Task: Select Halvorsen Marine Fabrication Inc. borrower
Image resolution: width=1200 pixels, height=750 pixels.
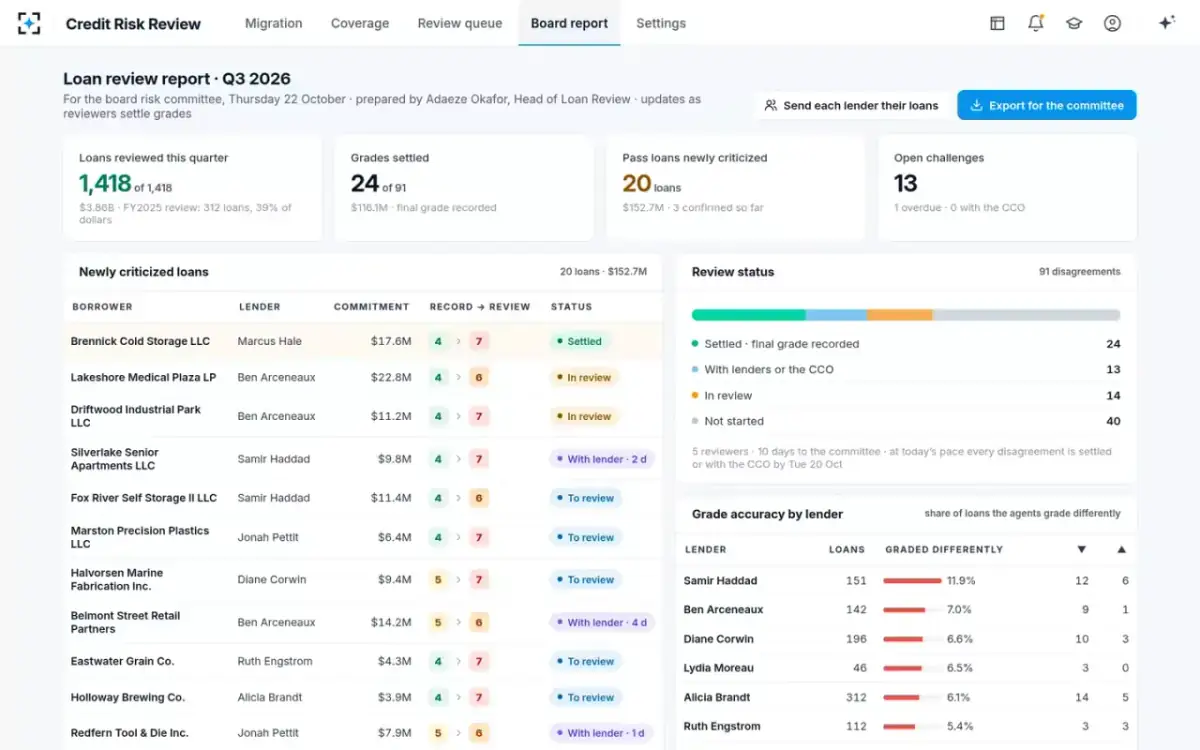Action: click(x=116, y=579)
